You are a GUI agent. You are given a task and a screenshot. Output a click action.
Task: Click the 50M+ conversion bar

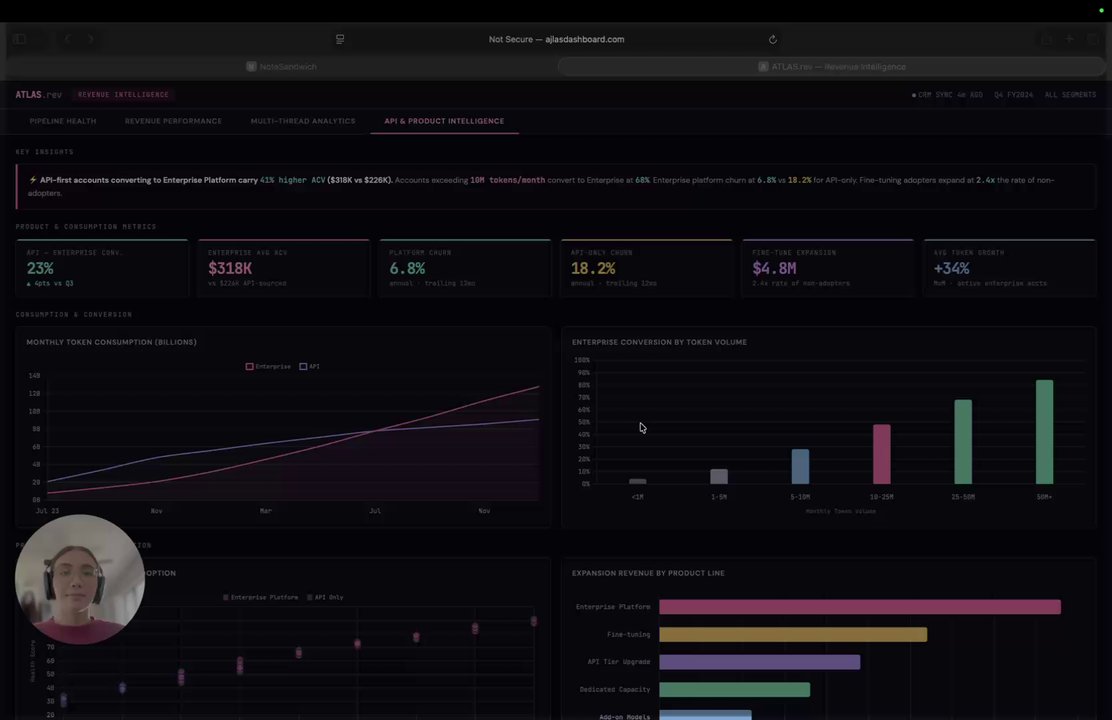tap(1044, 432)
